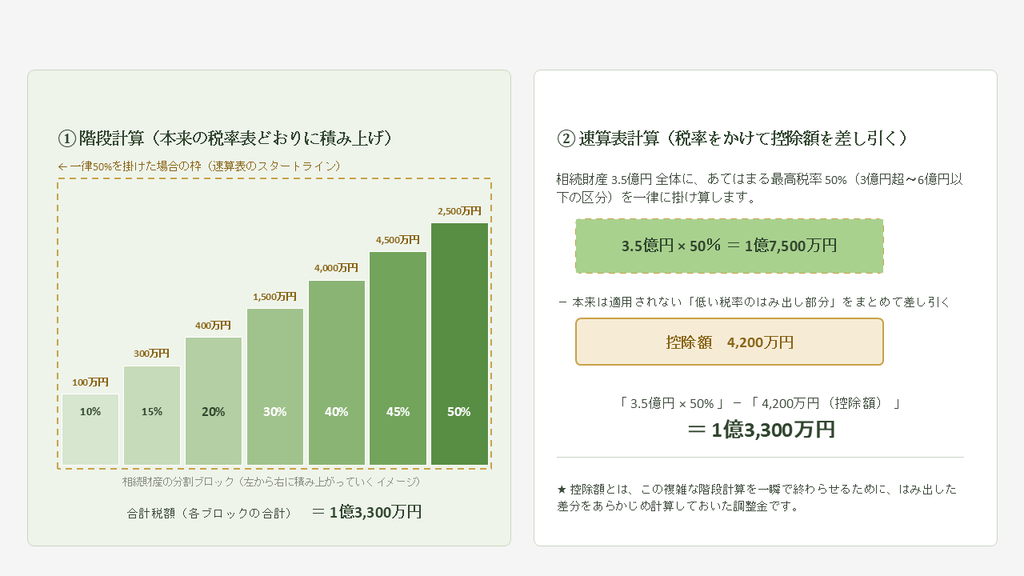The width and height of the screenshot is (1024, 576).
Task: Select the 15% bar block
Action: tap(152, 415)
